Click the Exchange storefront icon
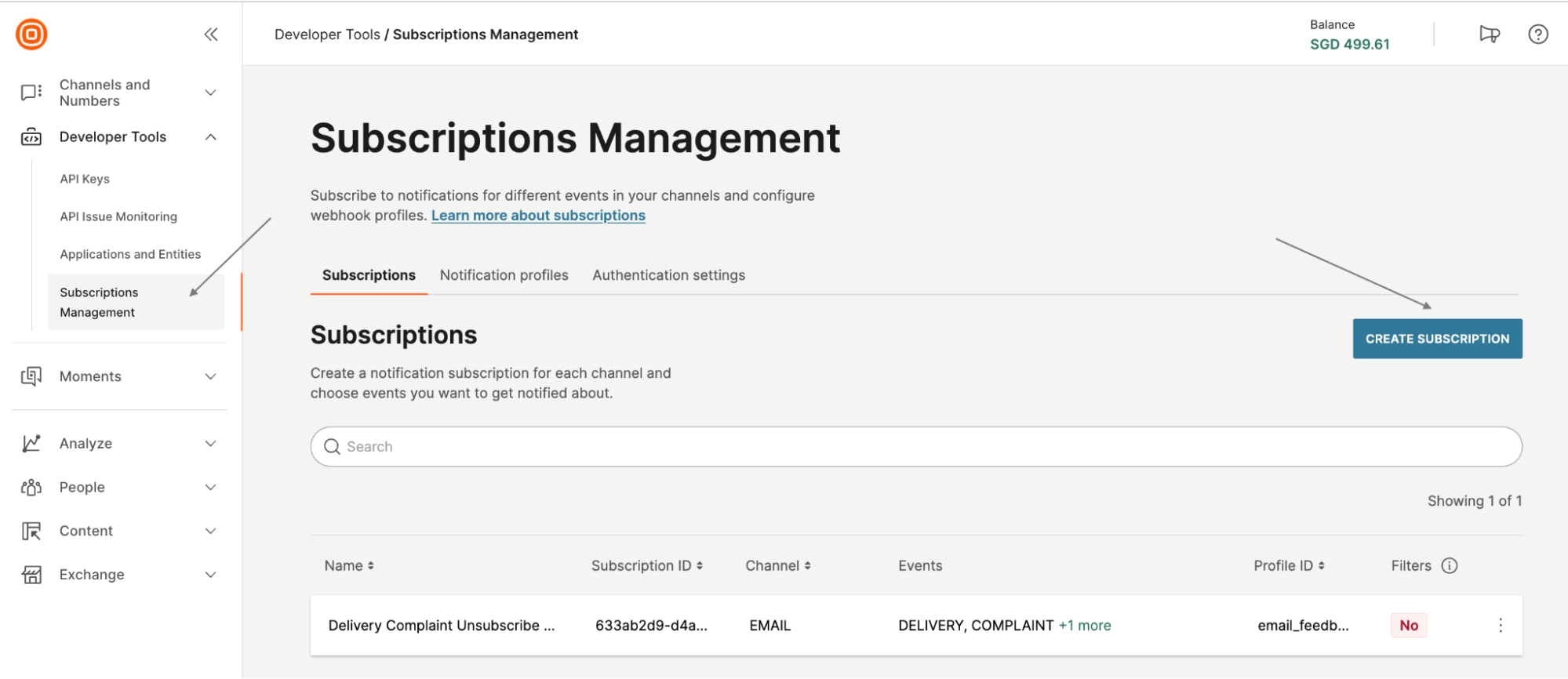 31,576
